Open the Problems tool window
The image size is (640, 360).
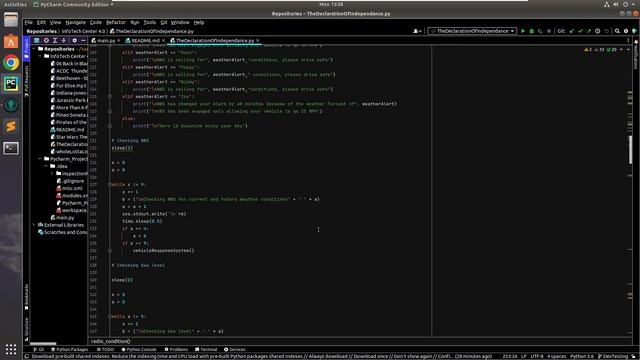[x=176, y=349]
